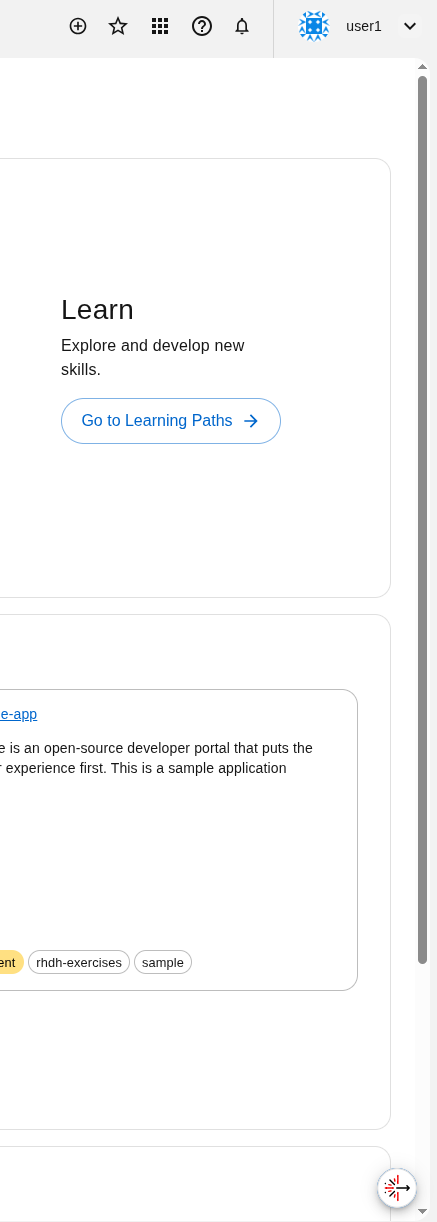Click the user1 username label
This screenshot has height=1222, width=437.
pyautogui.click(x=364, y=26)
